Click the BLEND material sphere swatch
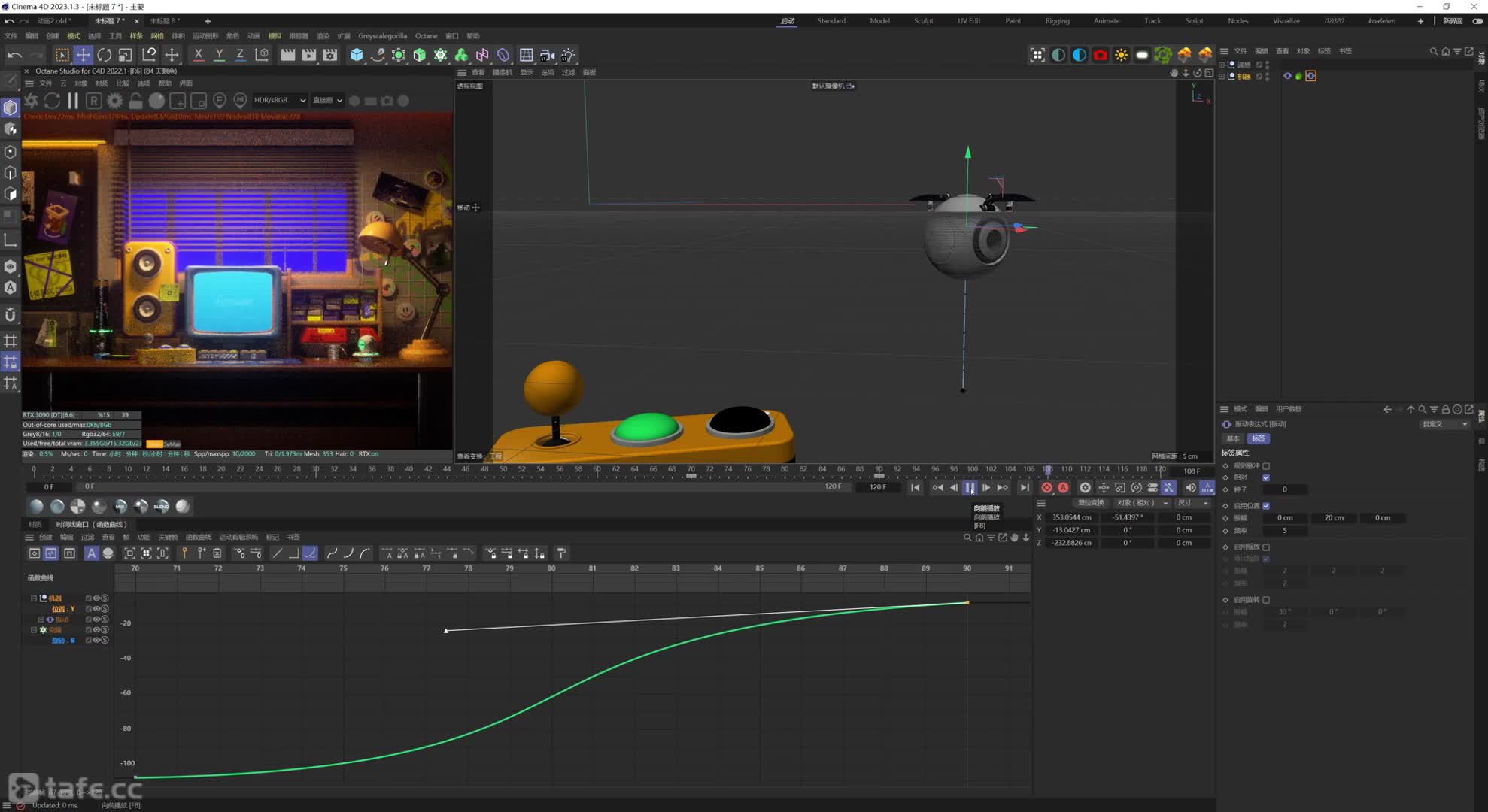The height and width of the screenshot is (812, 1488). (x=161, y=507)
